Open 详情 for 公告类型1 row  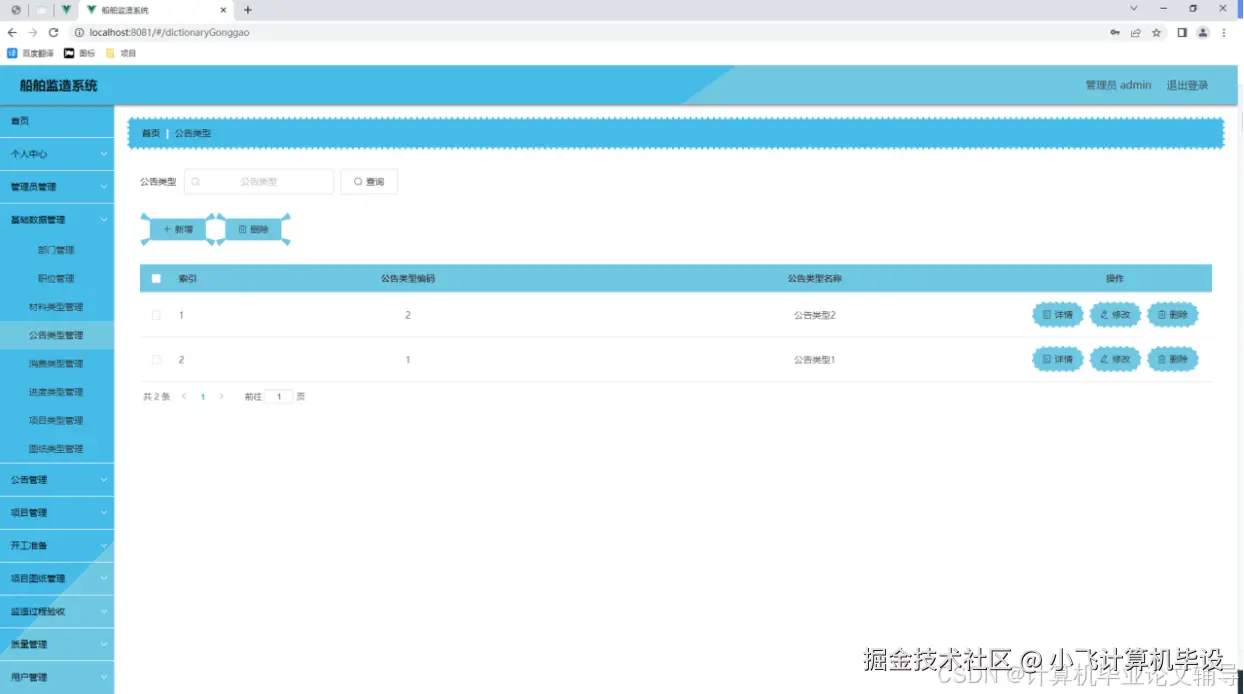coord(1058,359)
